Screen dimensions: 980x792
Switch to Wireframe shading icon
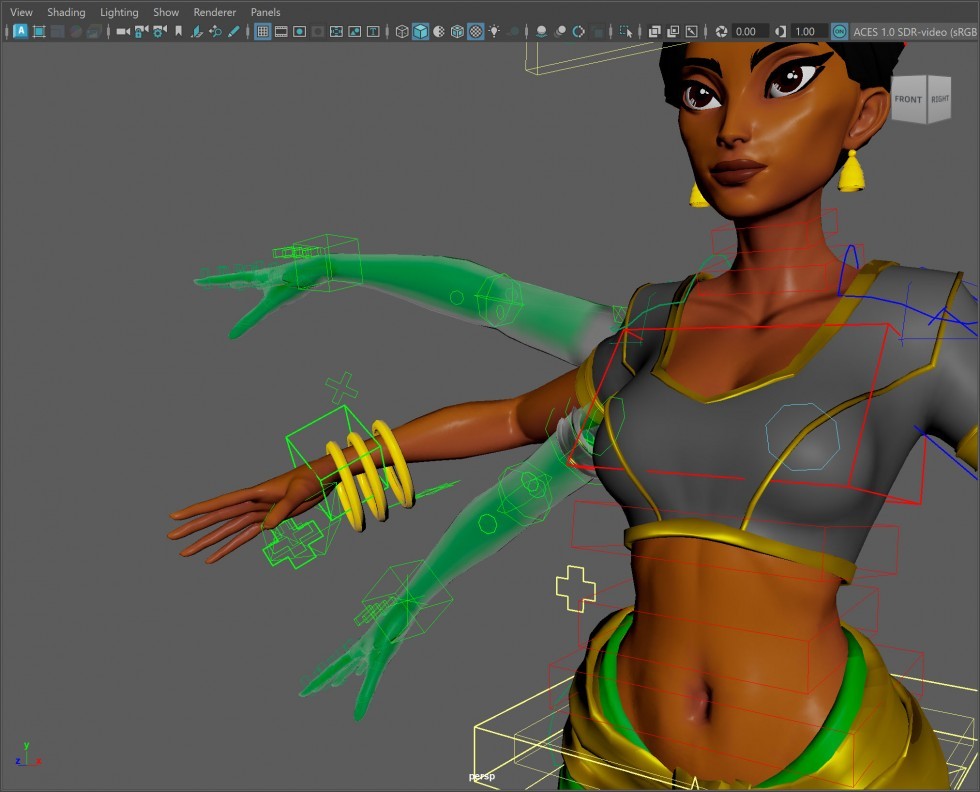pyautogui.click(x=402, y=31)
